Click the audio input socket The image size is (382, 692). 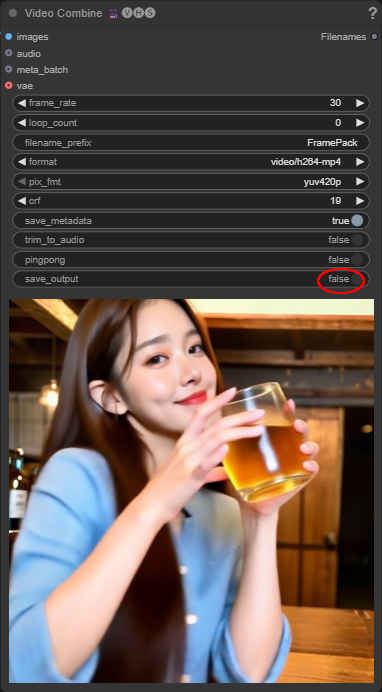point(8,53)
